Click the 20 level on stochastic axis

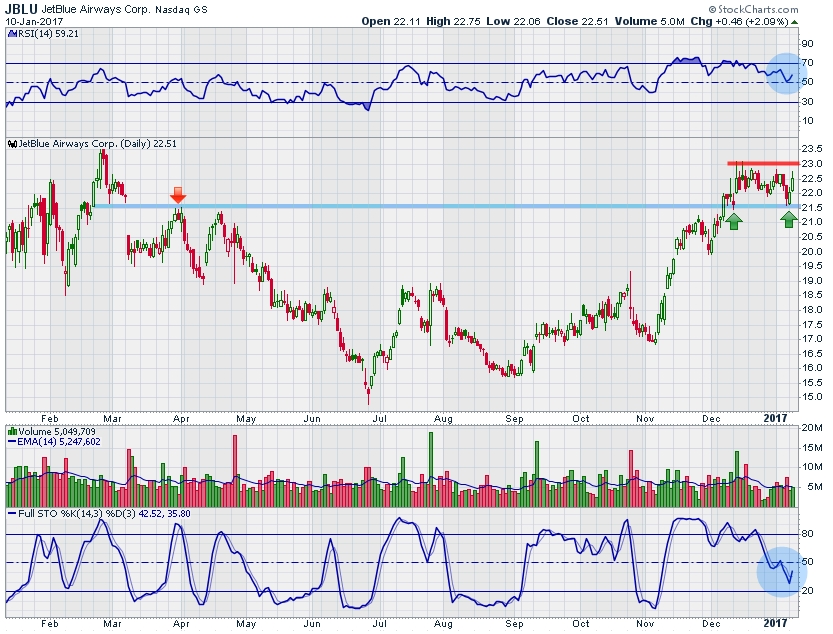pyautogui.click(x=808, y=590)
